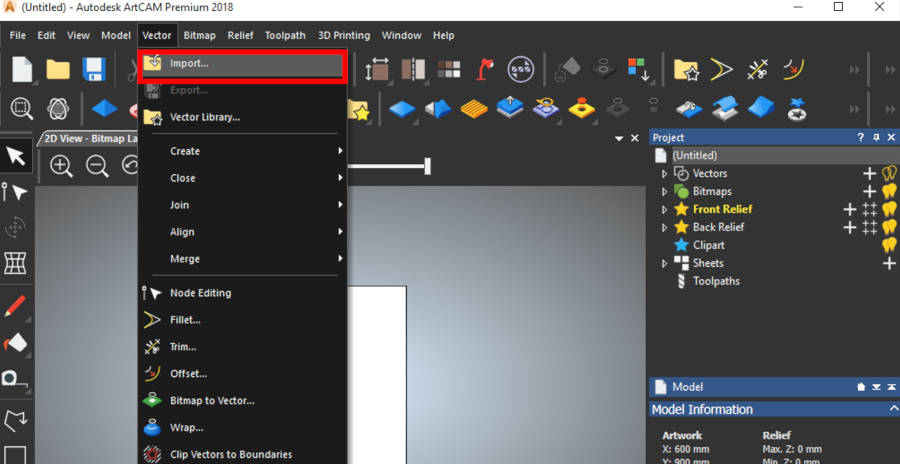Viewport: 900px width, 464px height.
Task: Click the yellow block with red dot relief icon
Action: pyautogui.click(x=581, y=108)
